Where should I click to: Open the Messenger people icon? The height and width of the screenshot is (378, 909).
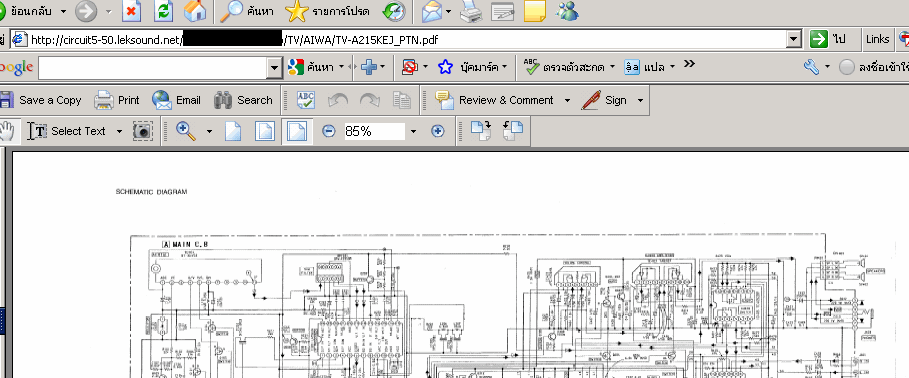point(566,11)
